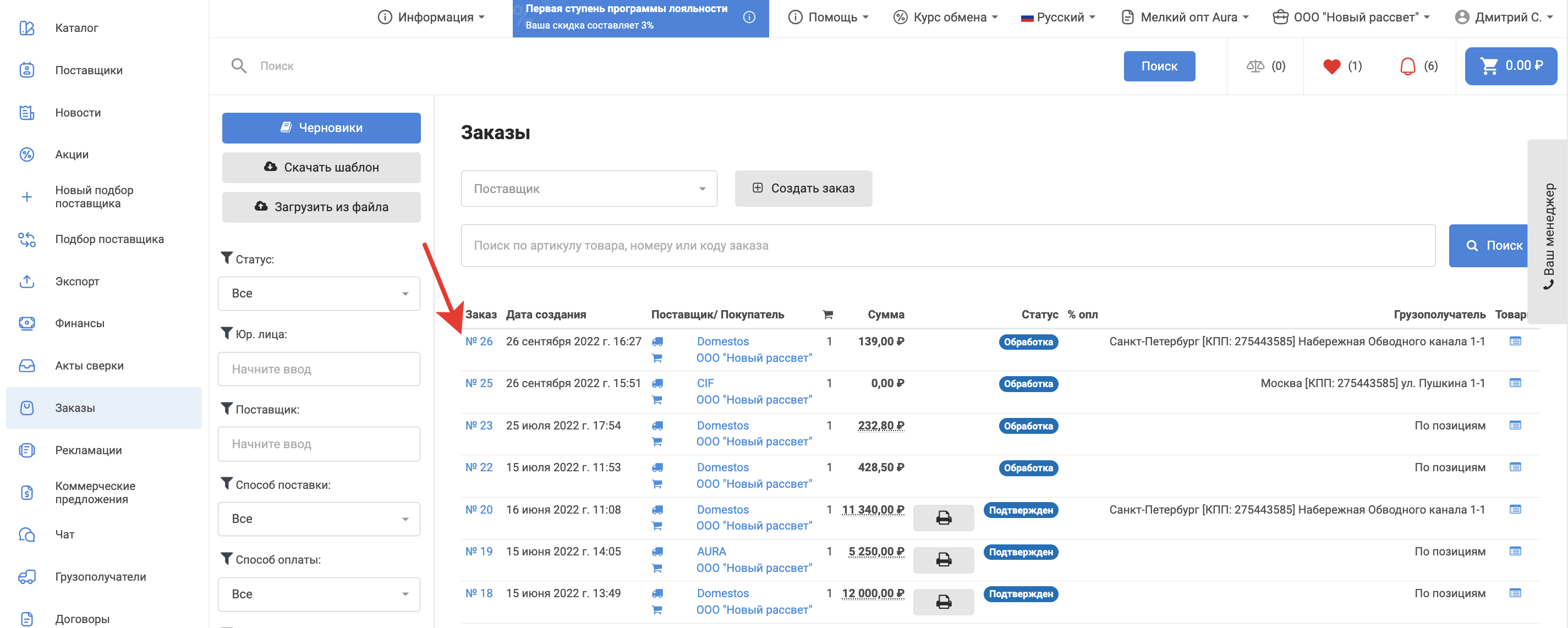Click the shopping cart total button
1568x628 pixels.
tap(1510, 66)
